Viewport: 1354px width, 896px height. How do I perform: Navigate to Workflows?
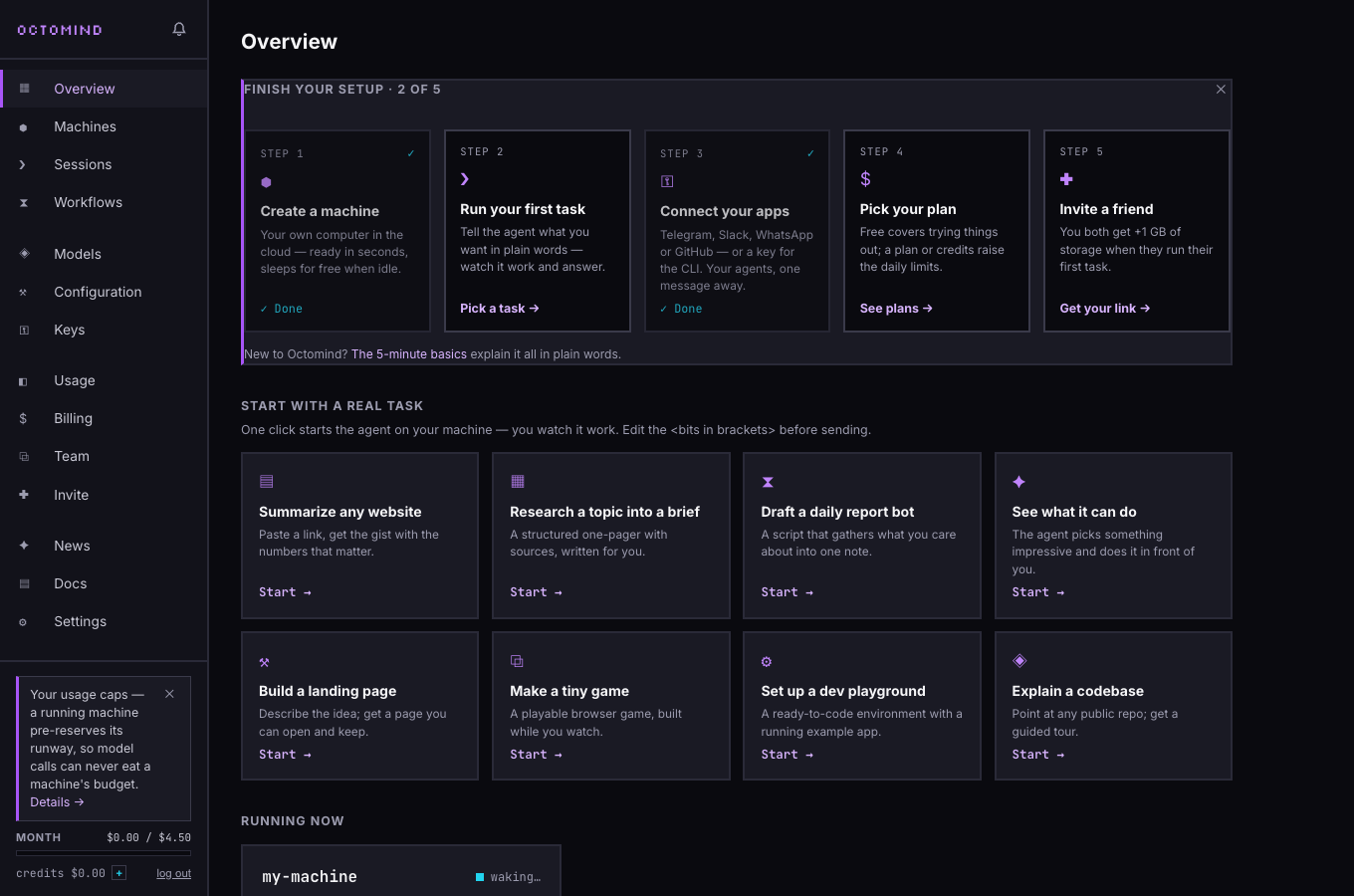[105, 202]
